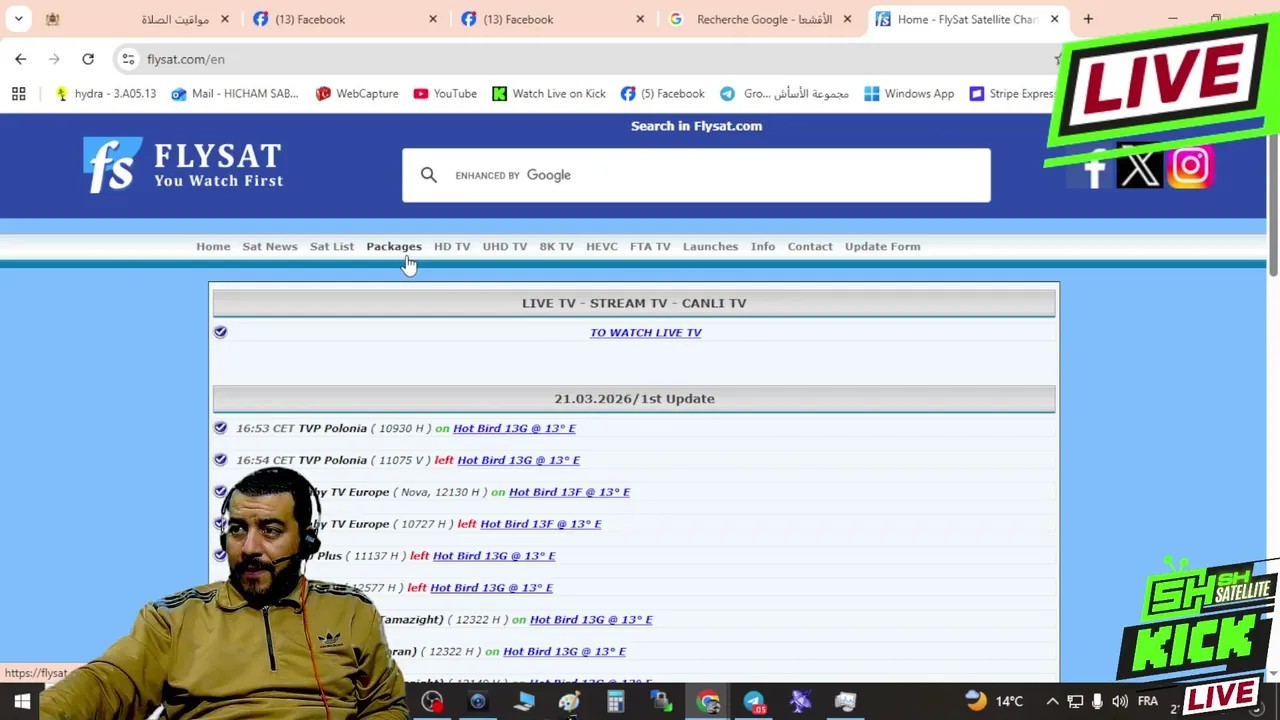Click the taskbar volume speaker icon
This screenshot has height=720, width=1280.
pyautogui.click(x=1120, y=702)
